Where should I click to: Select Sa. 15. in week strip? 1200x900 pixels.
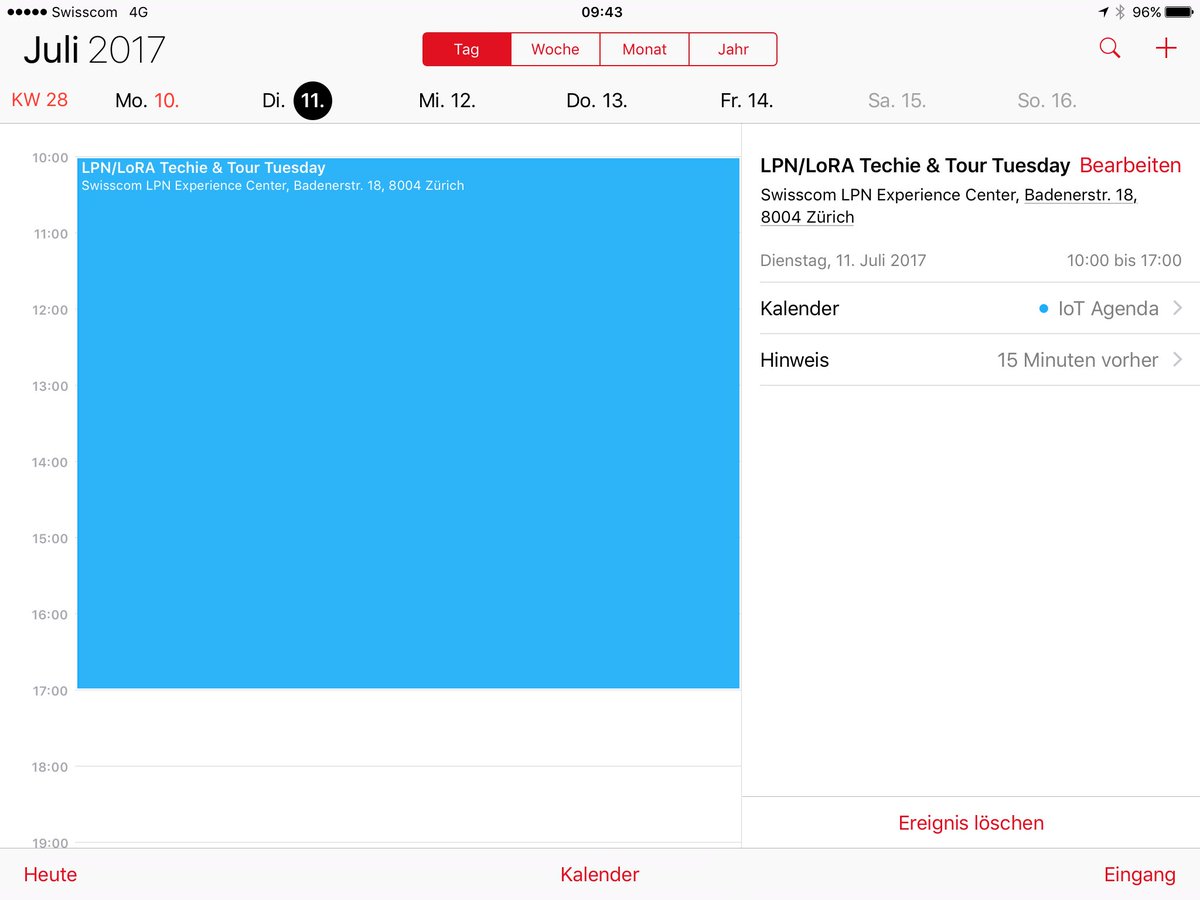coord(897,101)
